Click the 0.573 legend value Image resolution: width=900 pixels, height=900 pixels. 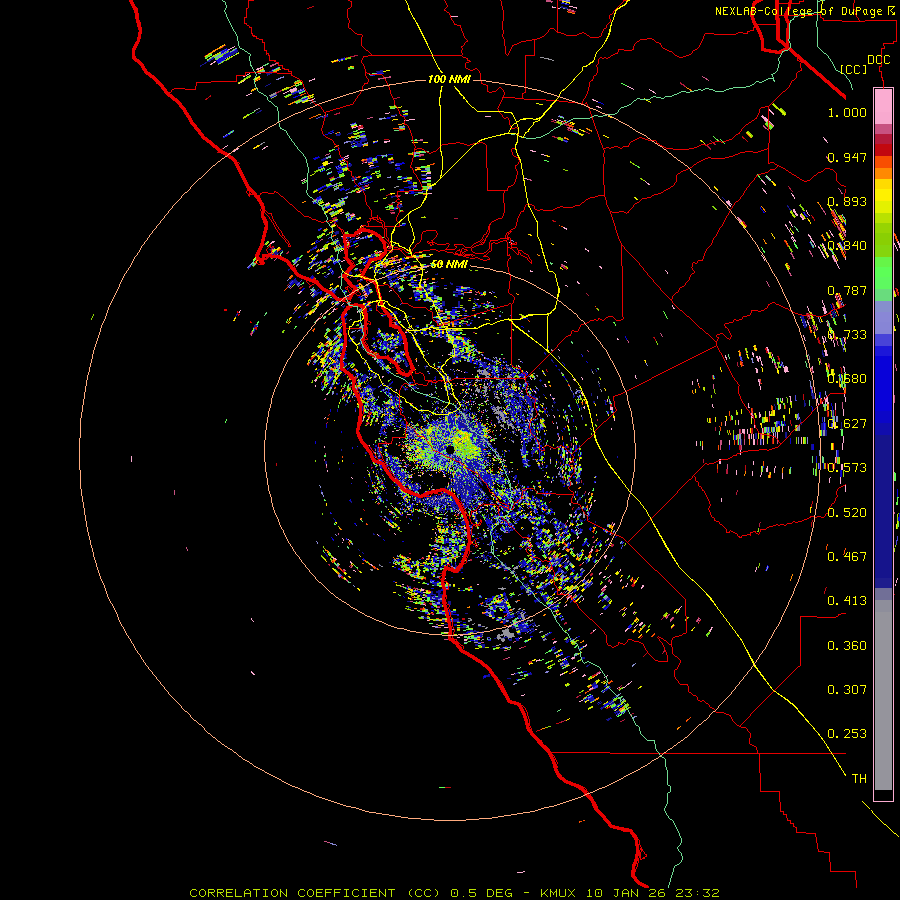[x=847, y=468]
